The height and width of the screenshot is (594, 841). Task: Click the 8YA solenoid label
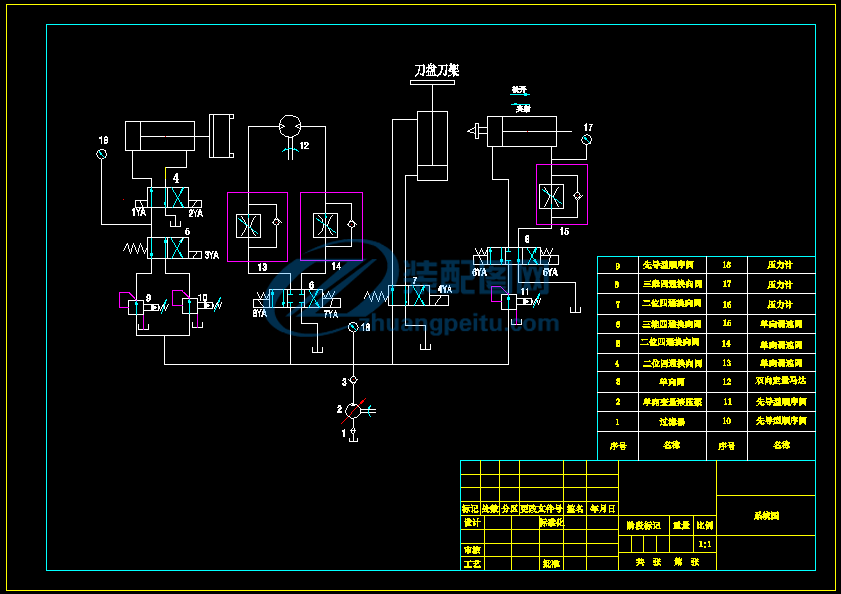(260, 313)
